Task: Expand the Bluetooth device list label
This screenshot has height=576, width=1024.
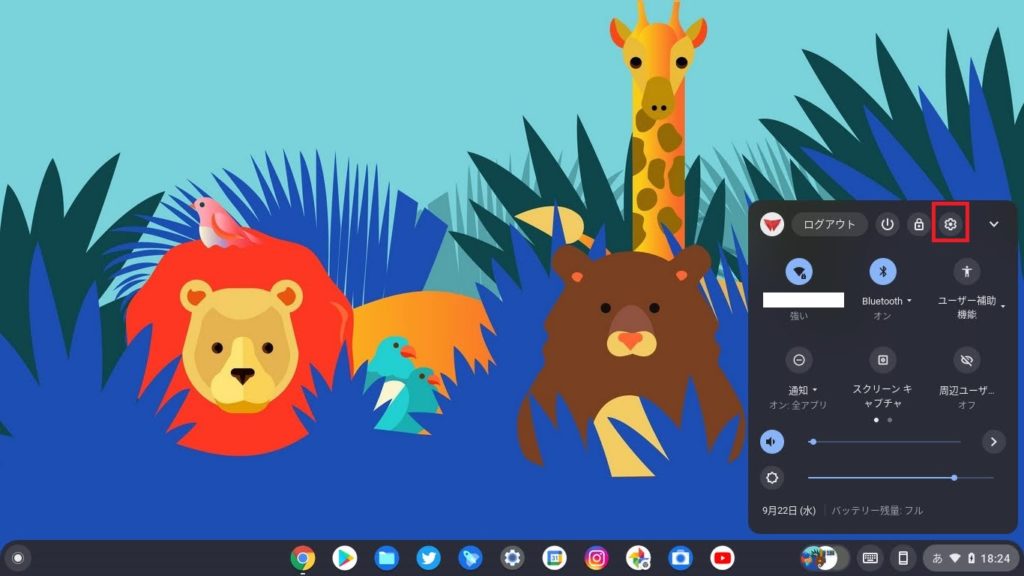Action: [886, 301]
